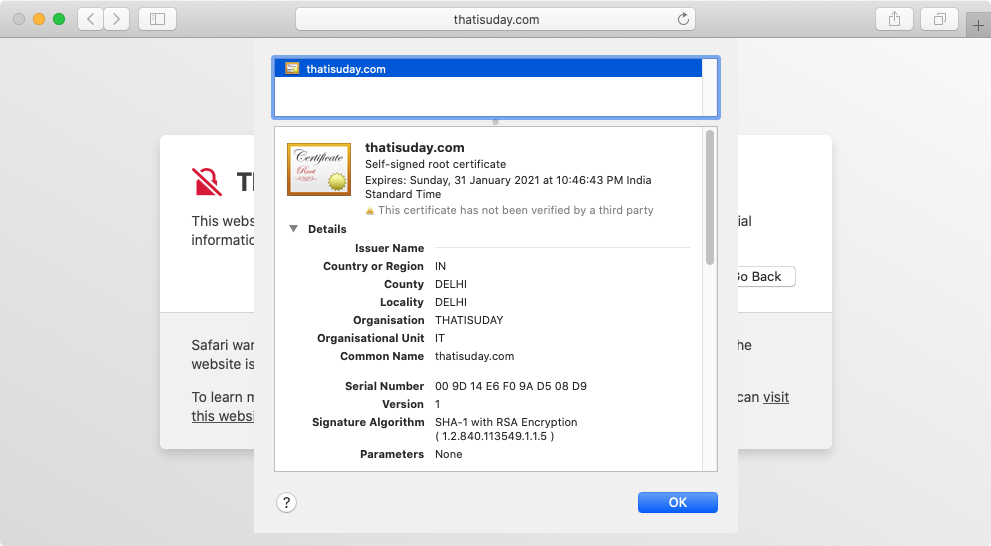991x546 pixels.
Task: Click the expiry date text
Action: [508, 187]
